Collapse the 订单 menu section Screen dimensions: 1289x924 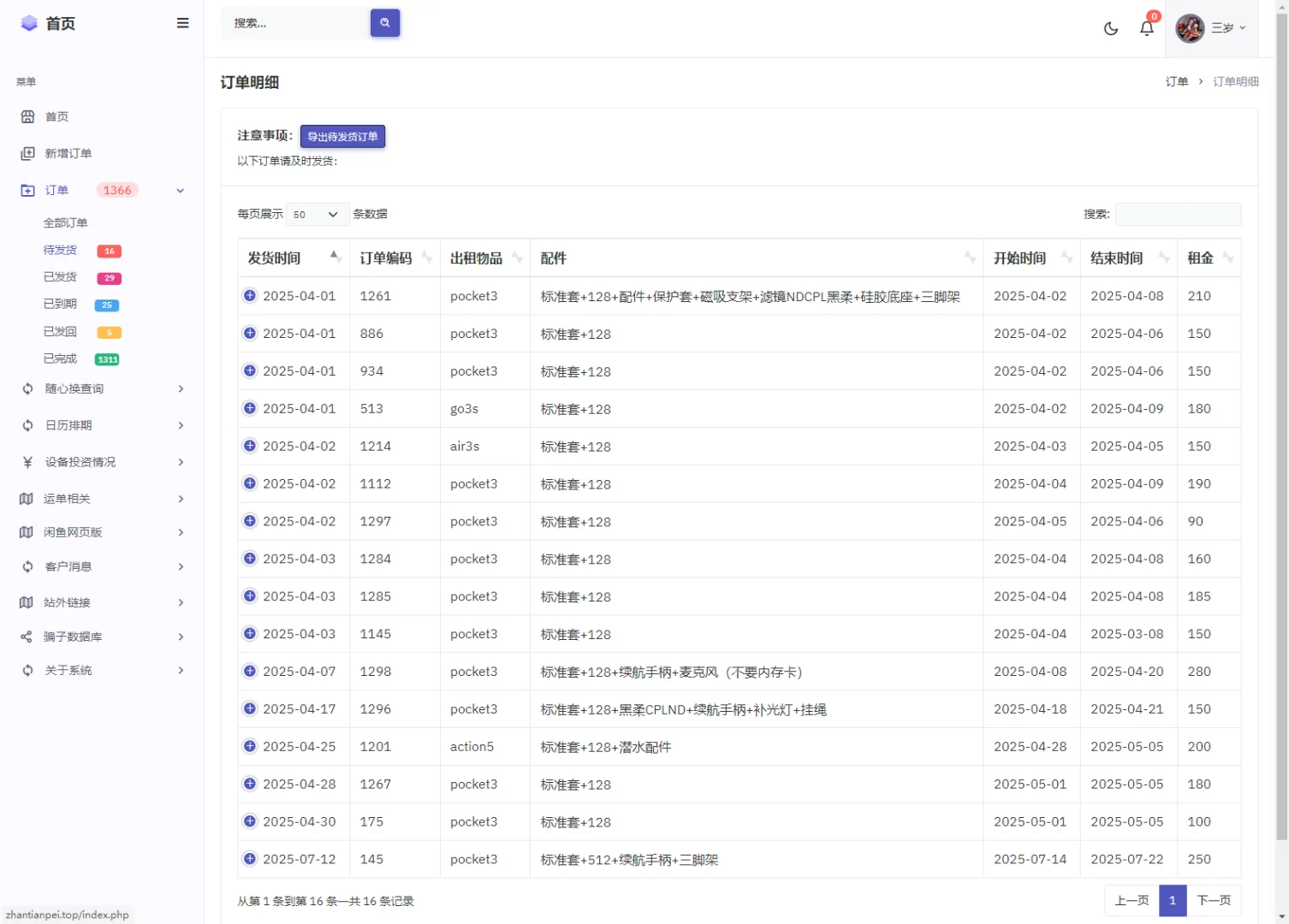[180, 190]
